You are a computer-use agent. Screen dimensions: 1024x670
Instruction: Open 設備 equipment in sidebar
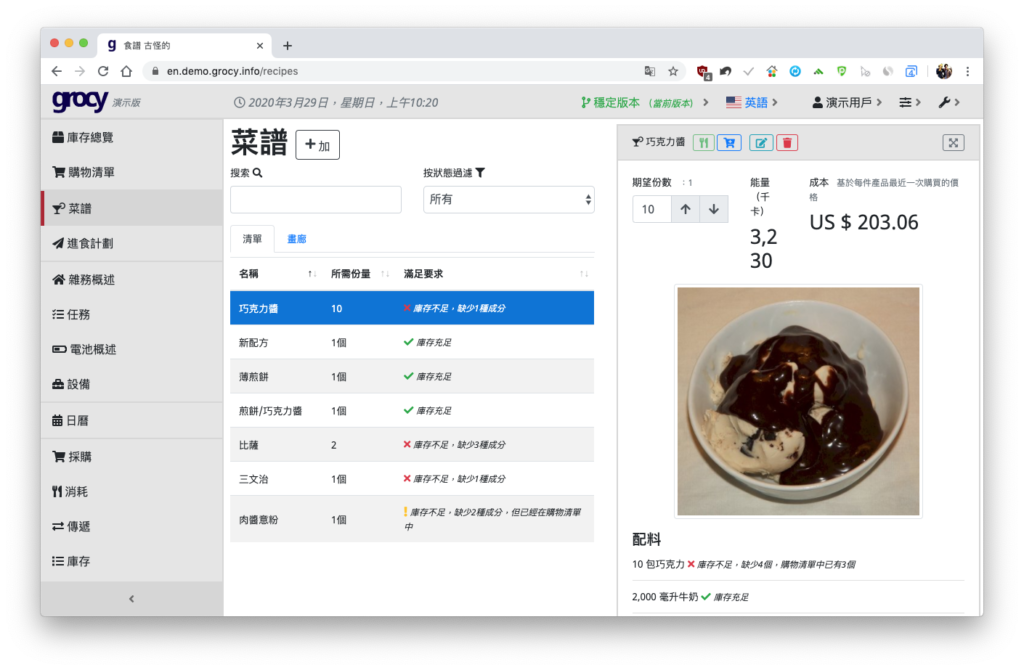(x=132, y=384)
